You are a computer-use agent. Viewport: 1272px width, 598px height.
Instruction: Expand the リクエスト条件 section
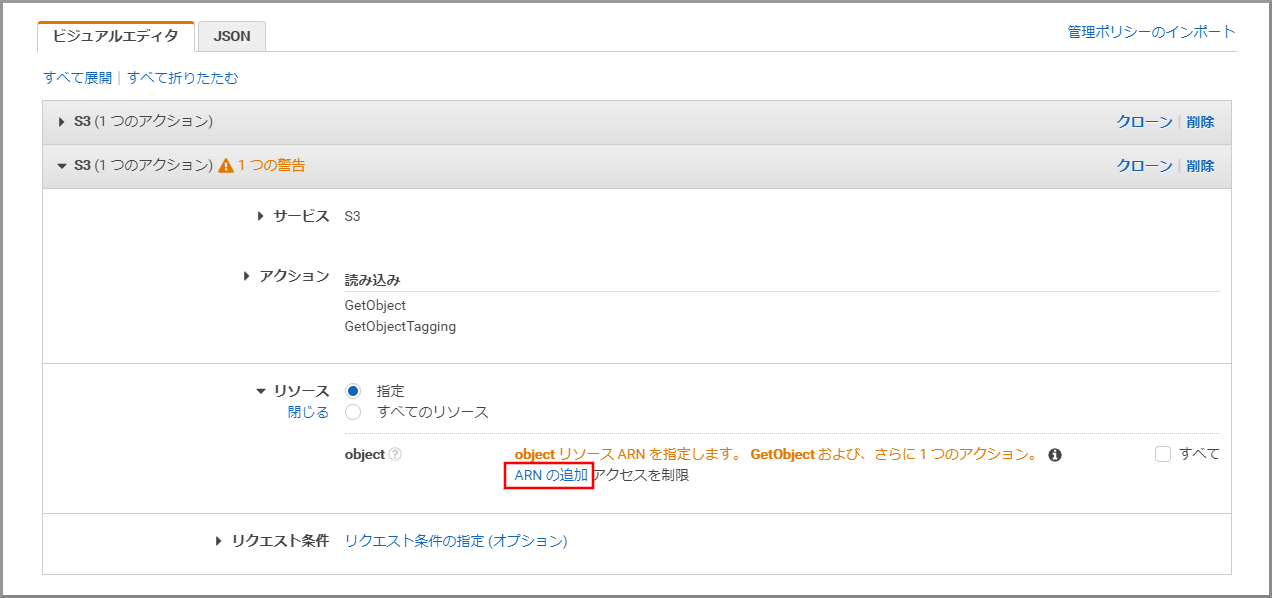point(220,541)
